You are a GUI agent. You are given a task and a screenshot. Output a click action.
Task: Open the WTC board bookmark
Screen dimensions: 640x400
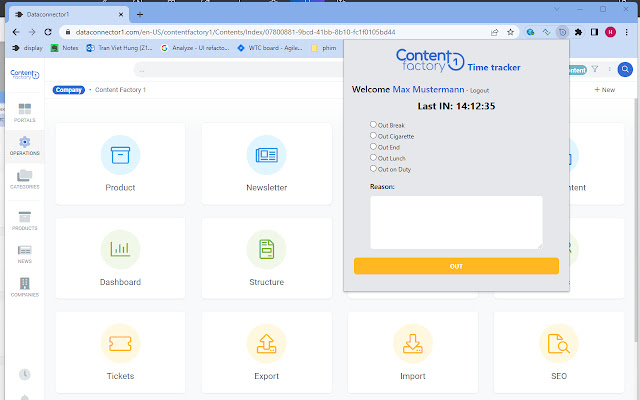(270, 48)
